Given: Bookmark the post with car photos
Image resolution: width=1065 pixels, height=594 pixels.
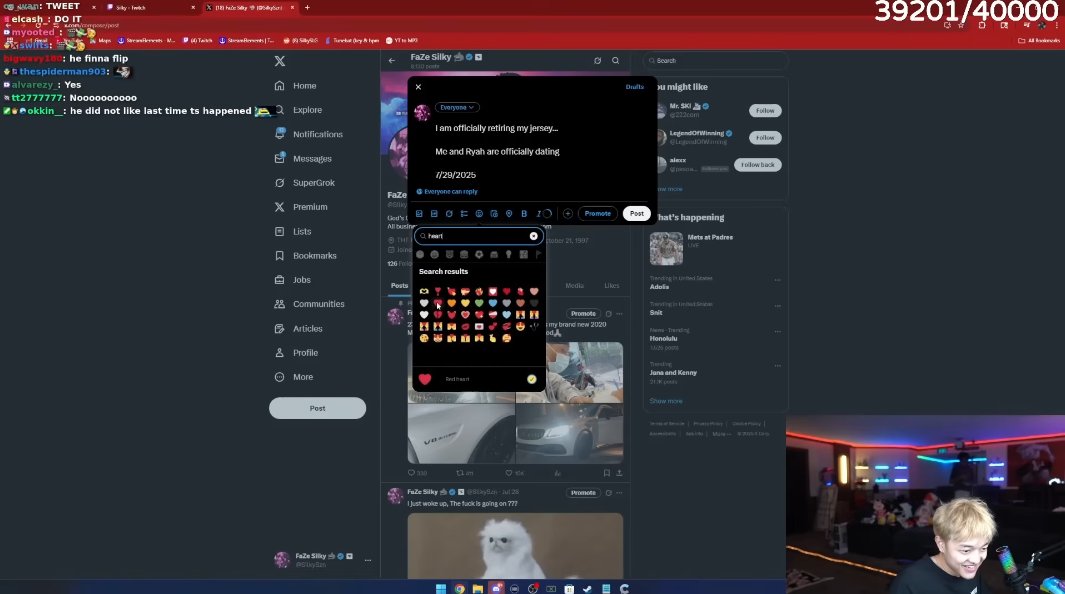Looking at the screenshot, I should (x=606, y=473).
